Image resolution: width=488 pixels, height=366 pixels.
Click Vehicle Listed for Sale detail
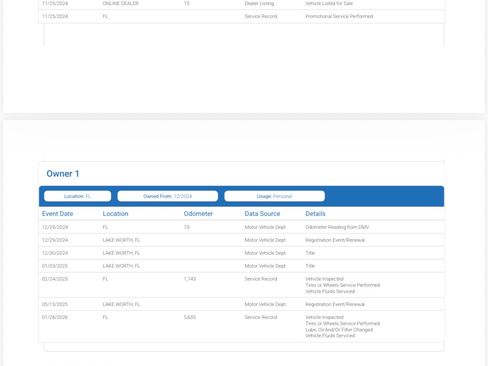pos(329,3)
